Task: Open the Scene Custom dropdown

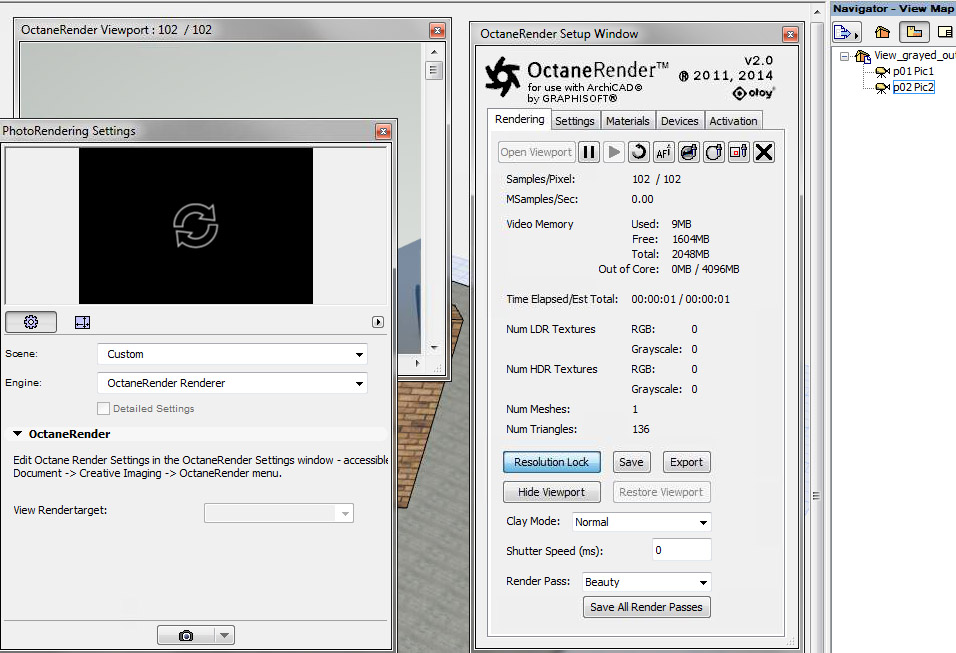Action: [232, 354]
